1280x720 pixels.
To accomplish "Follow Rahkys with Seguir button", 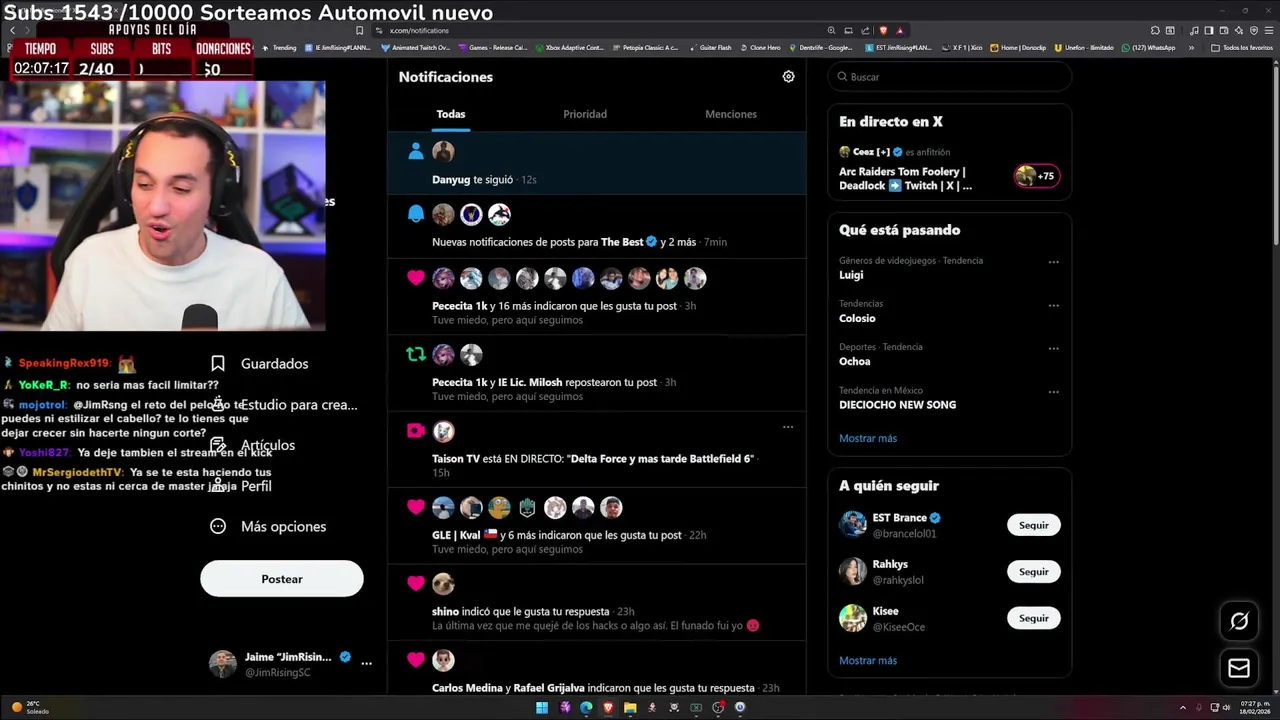I will 1033,572.
